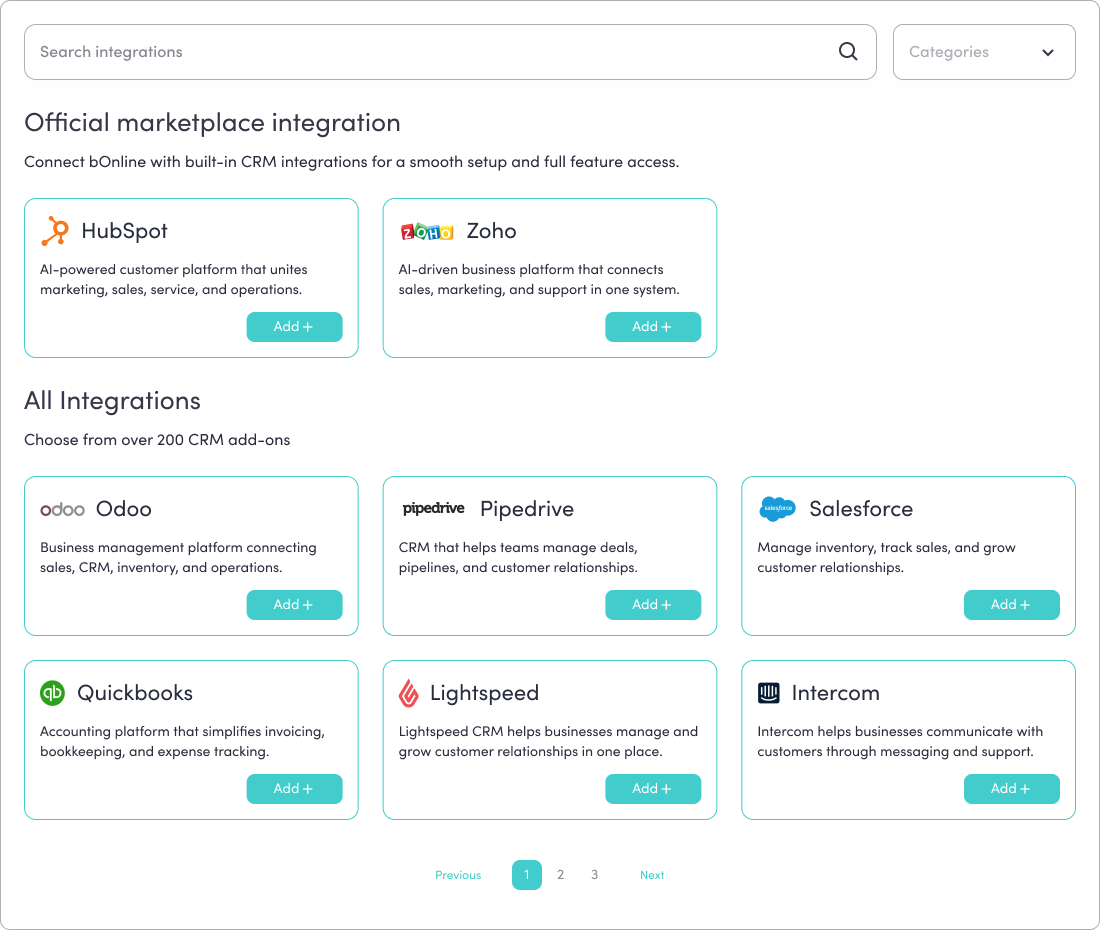Click the Zoho logo icon

tap(427, 232)
